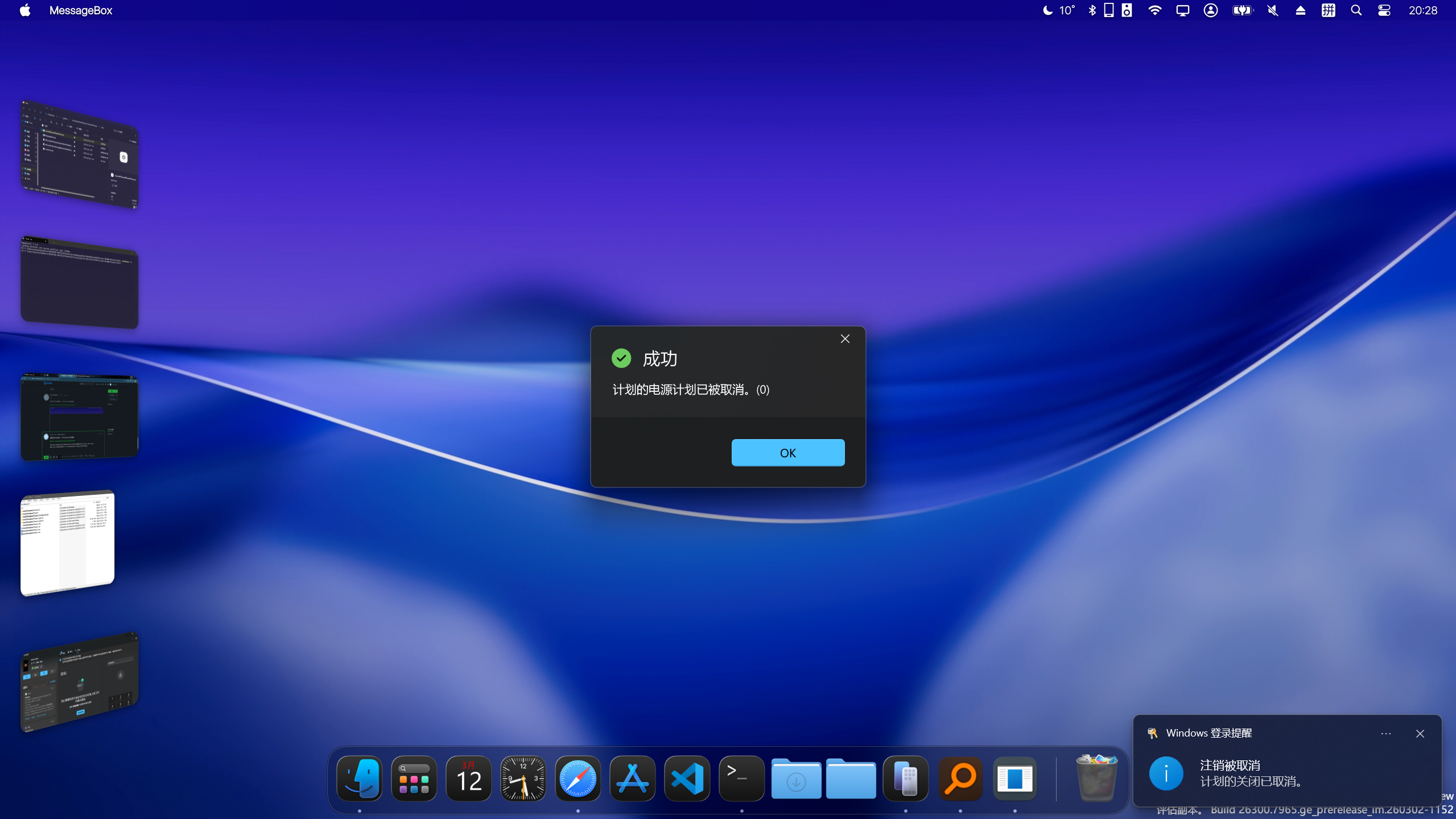Image resolution: width=1456 pixels, height=819 pixels.
Task: Click the OK button in dialog
Action: point(787,453)
